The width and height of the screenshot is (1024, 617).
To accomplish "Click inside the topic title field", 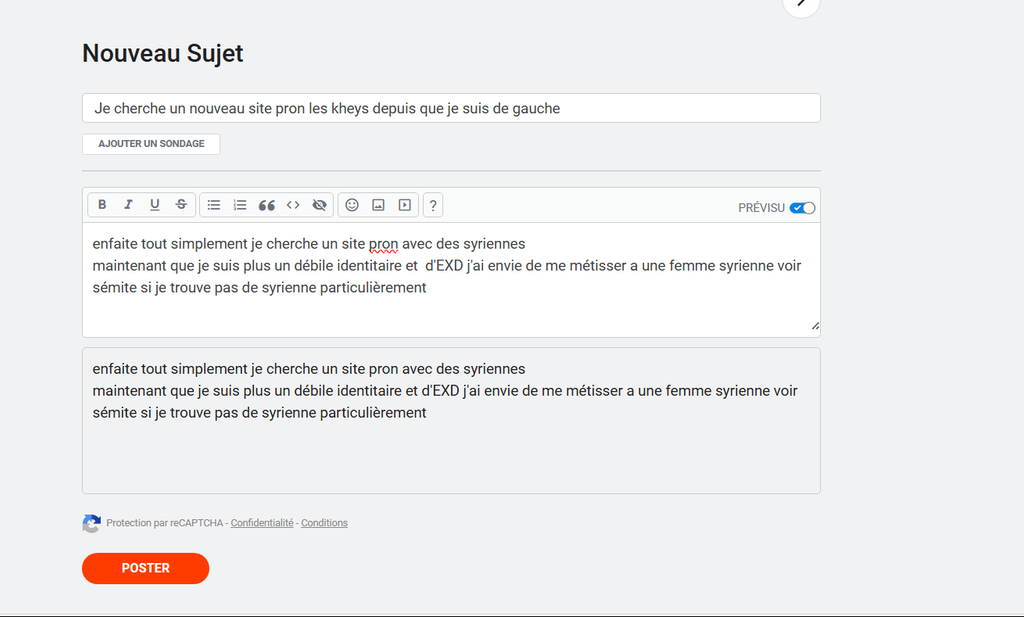I will click(x=451, y=108).
